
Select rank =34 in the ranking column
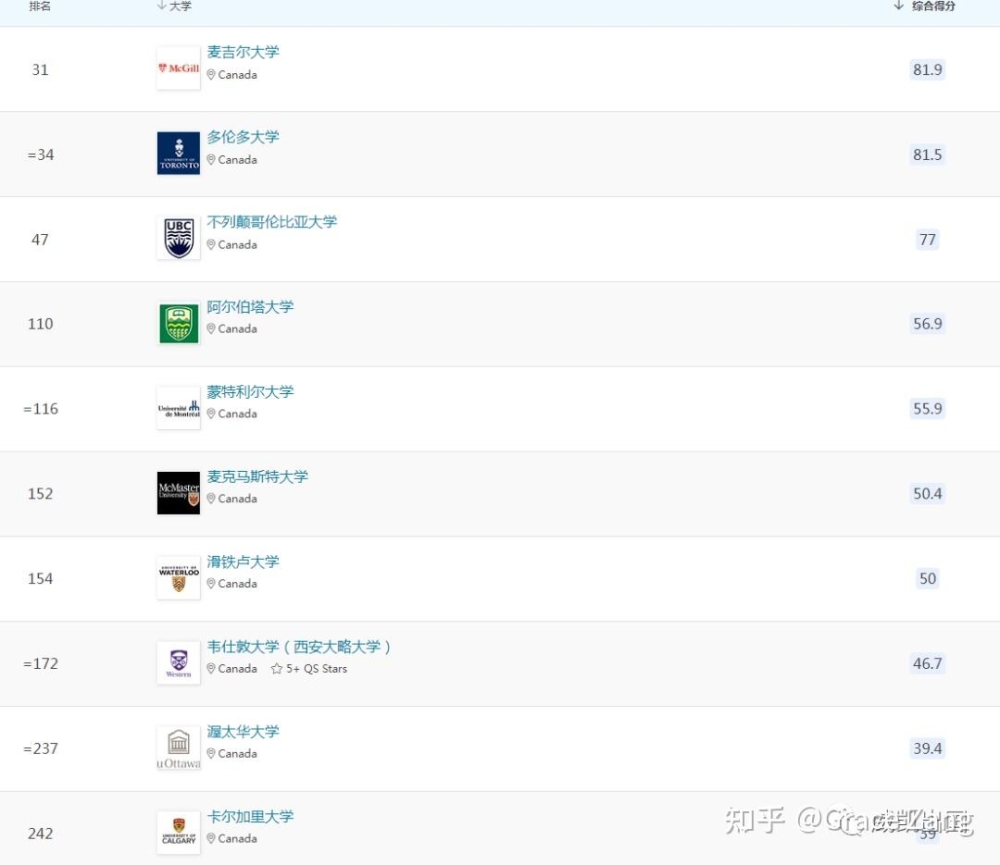tap(41, 154)
